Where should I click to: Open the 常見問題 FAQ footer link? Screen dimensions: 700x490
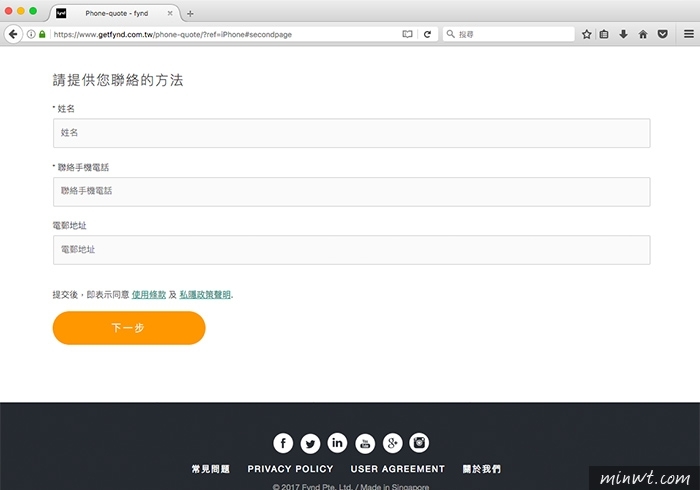[211, 469]
